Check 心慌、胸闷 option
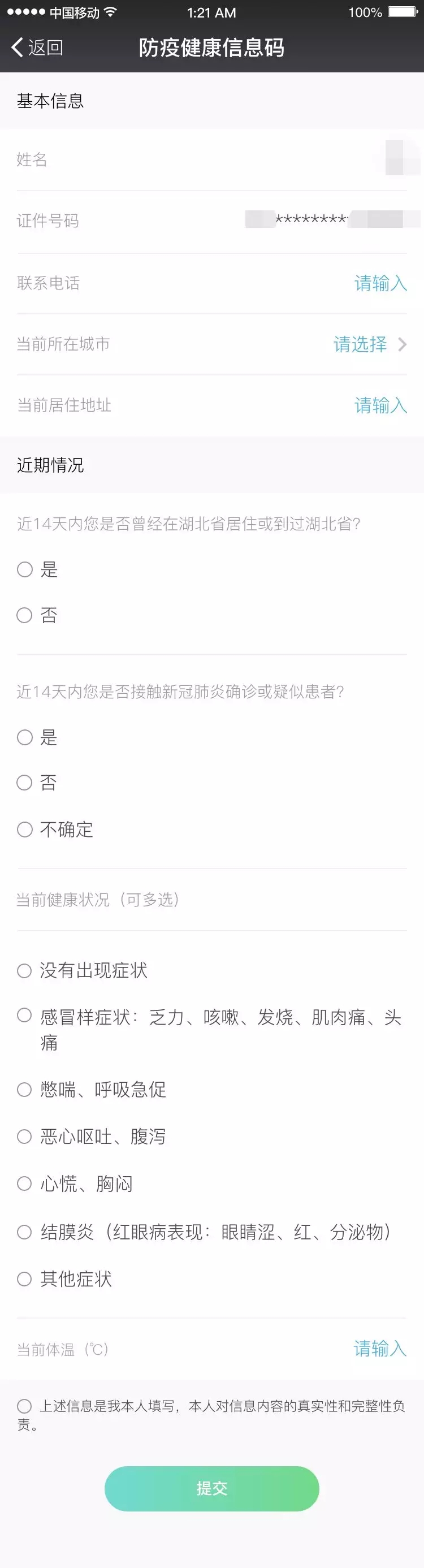The width and height of the screenshot is (424, 1568). 25,1183
